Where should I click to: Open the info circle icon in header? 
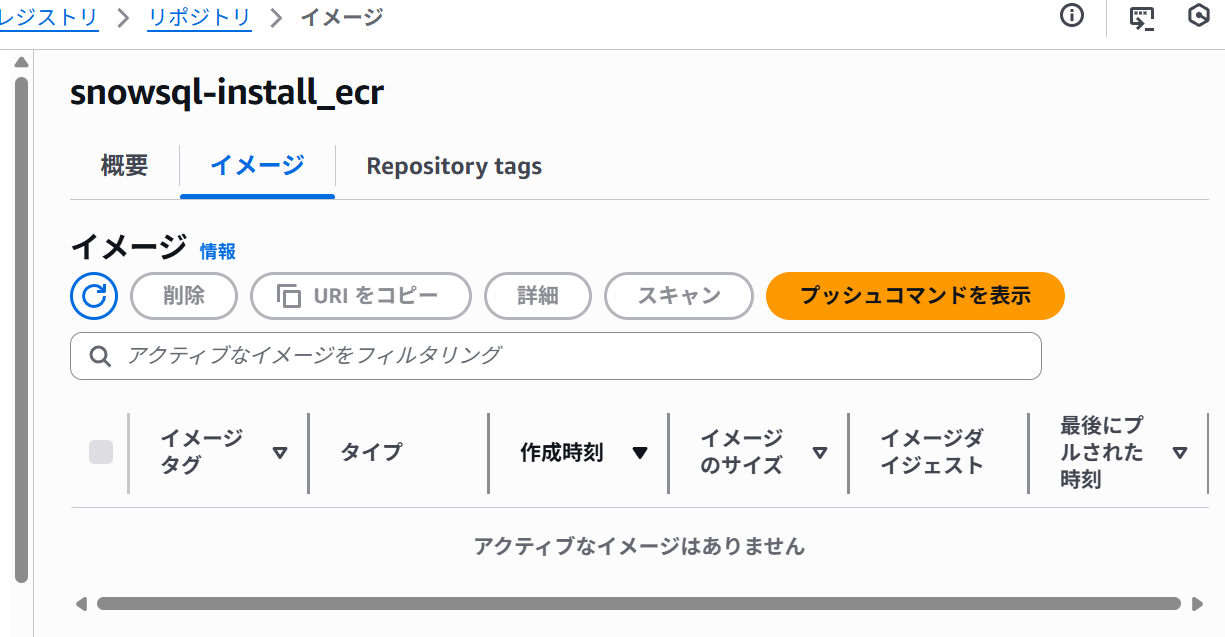coord(1072,17)
